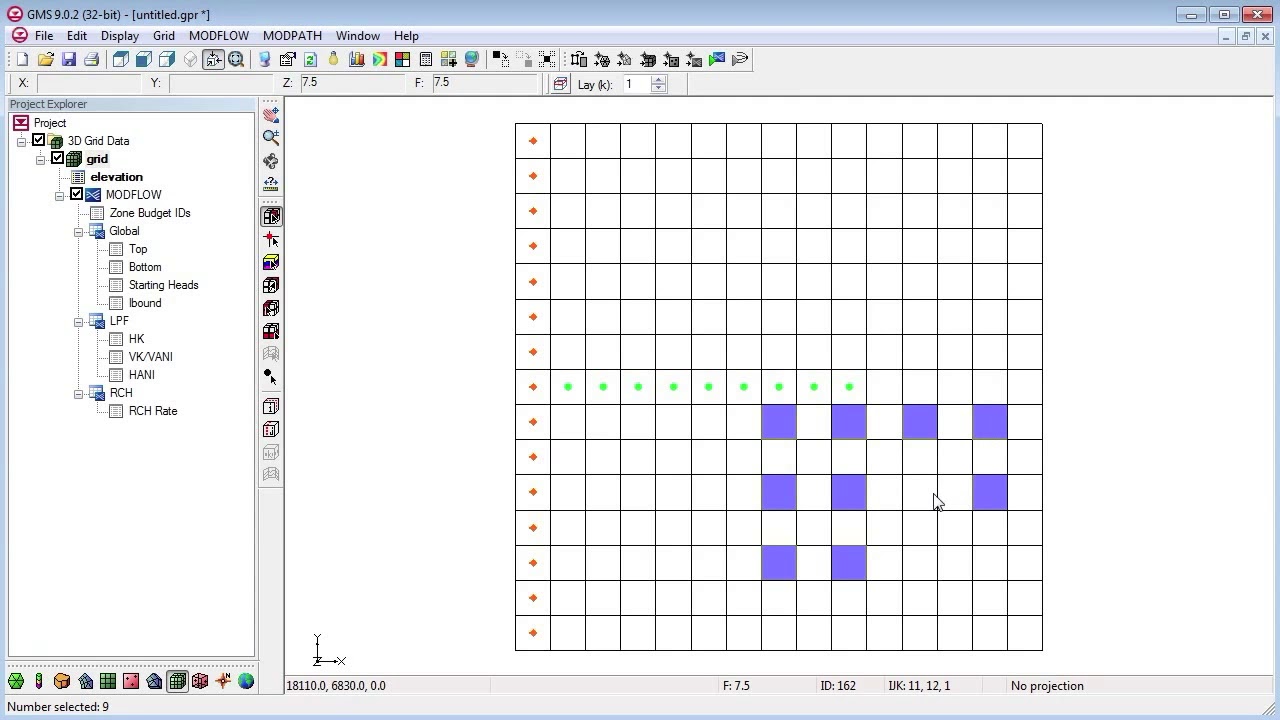Screen dimensions: 1280x720
Task: Select the Ibound array item
Action: pyautogui.click(x=145, y=303)
